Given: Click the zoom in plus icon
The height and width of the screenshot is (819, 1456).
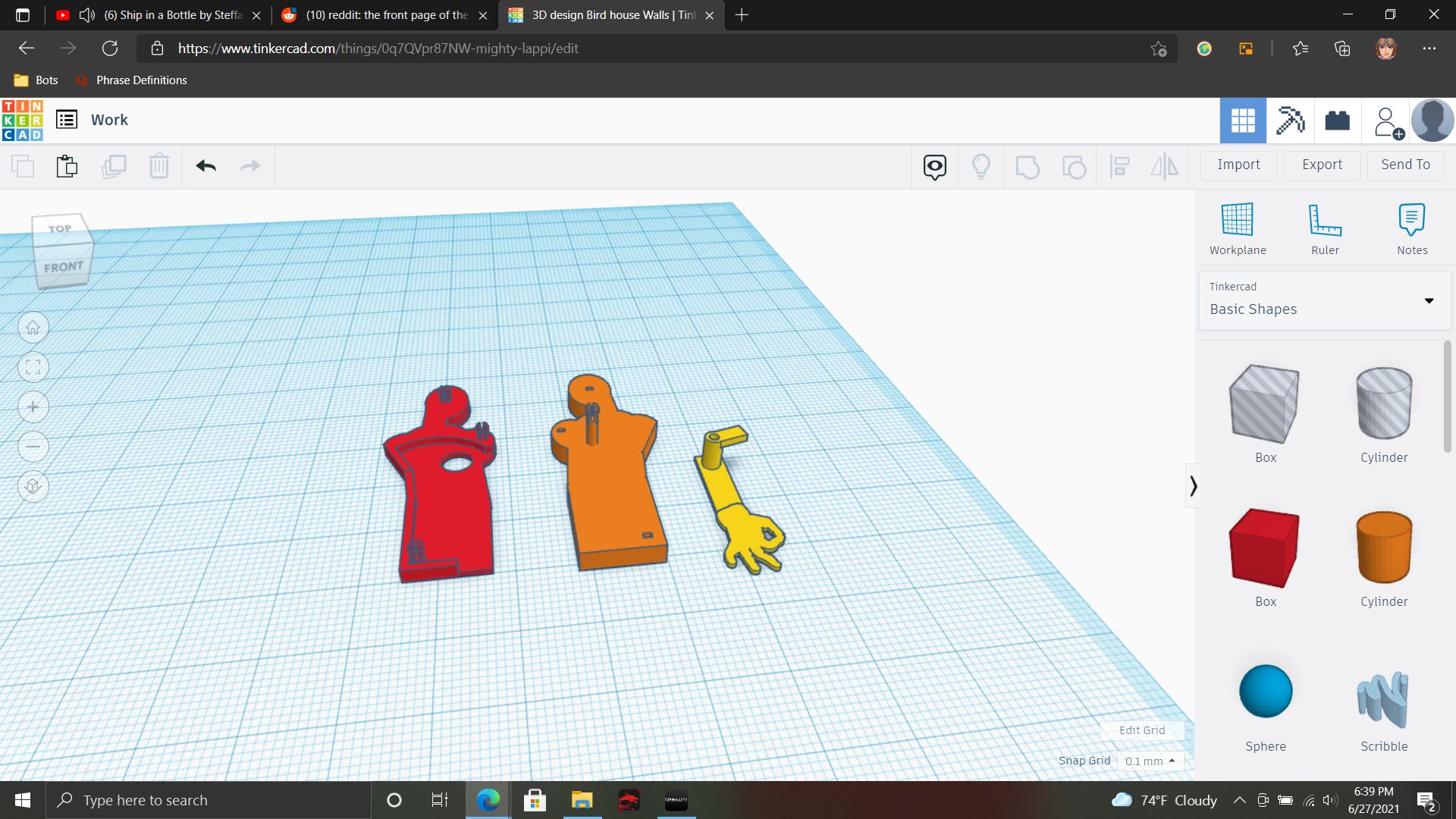Looking at the screenshot, I should [33, 407].
